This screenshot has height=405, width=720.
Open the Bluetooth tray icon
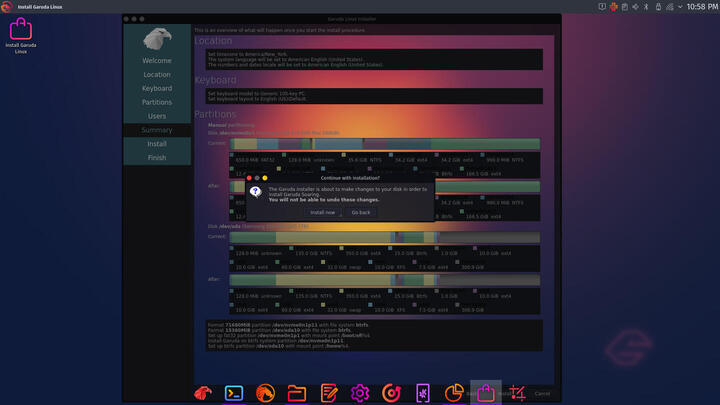click(x=647, y=6)
